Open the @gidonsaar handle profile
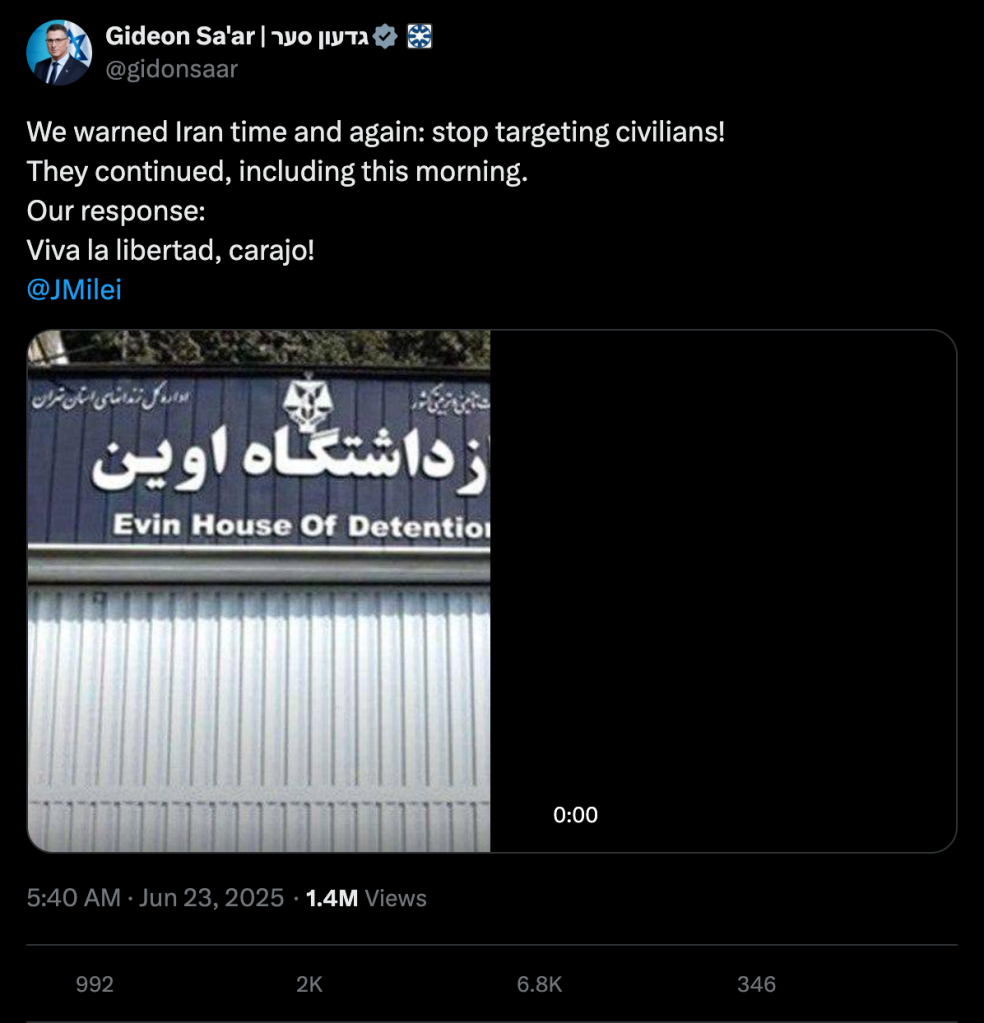This screenshot has height=1023, width=984. [x=171, y=69]
